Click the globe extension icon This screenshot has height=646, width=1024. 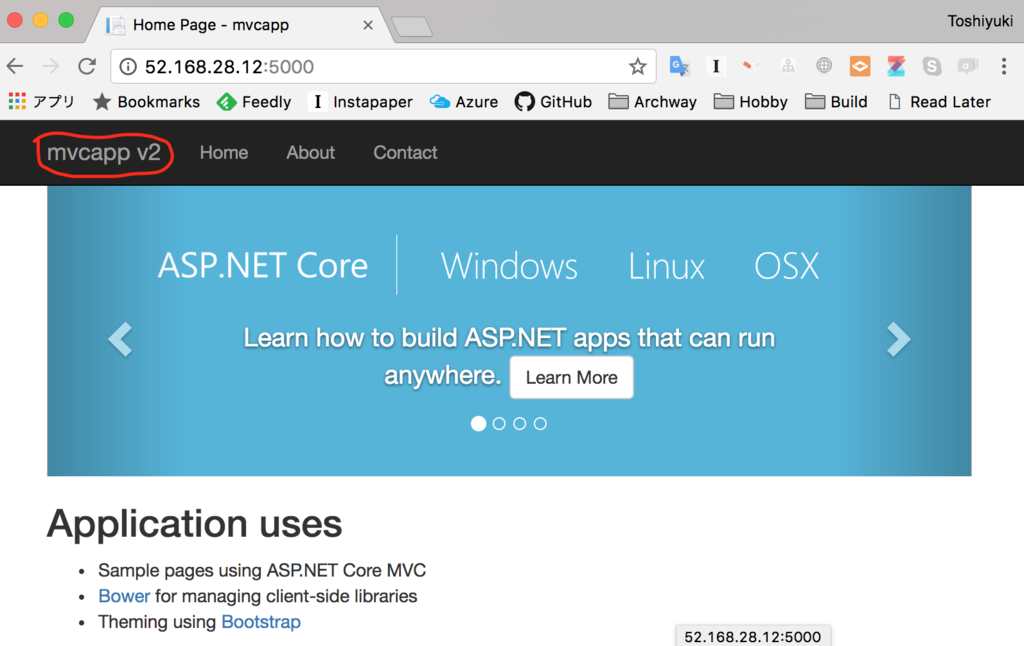(x=824, y=65)
